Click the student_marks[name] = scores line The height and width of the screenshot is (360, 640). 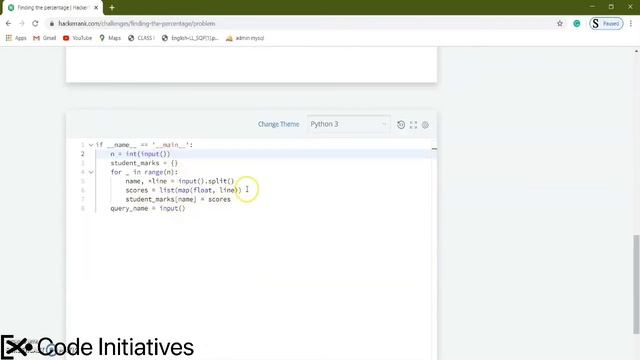[x=178, y=199]
